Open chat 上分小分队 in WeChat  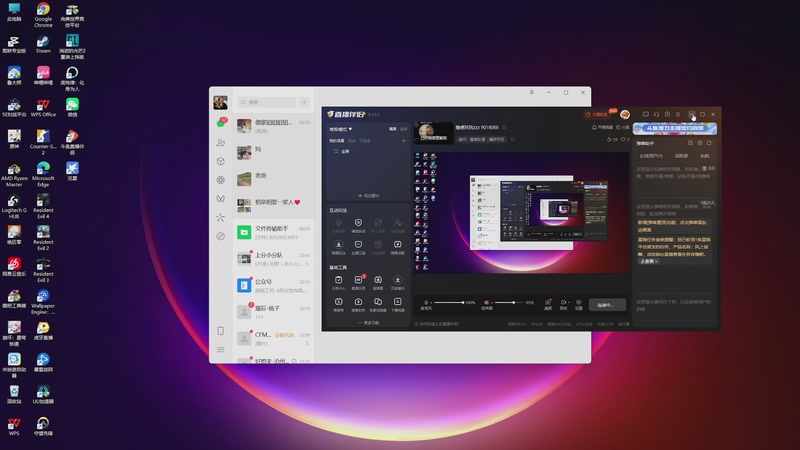coord(273,259)
